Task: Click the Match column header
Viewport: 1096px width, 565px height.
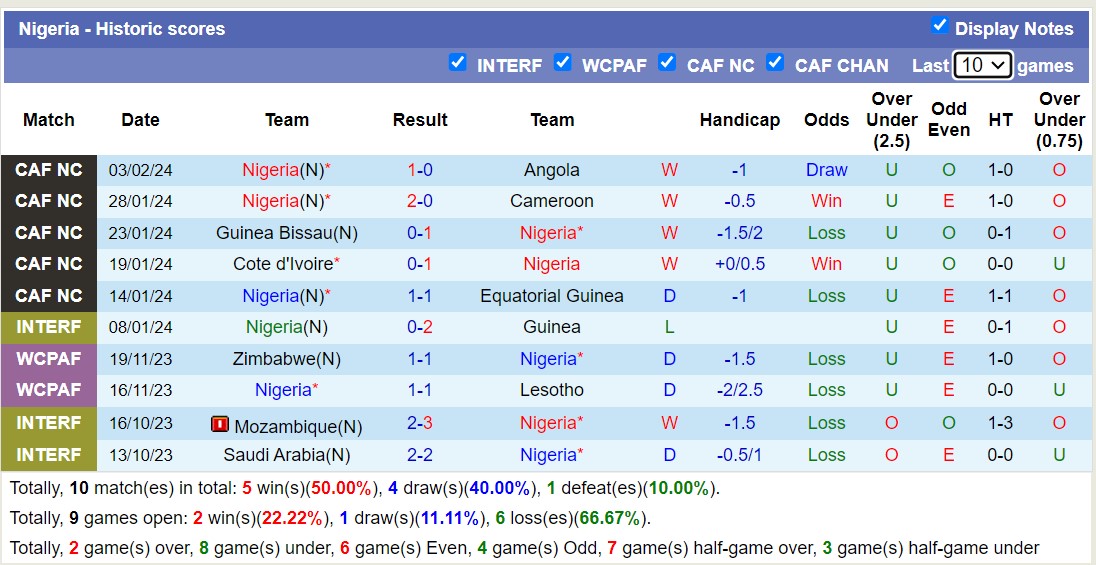Action: [48, 120]
